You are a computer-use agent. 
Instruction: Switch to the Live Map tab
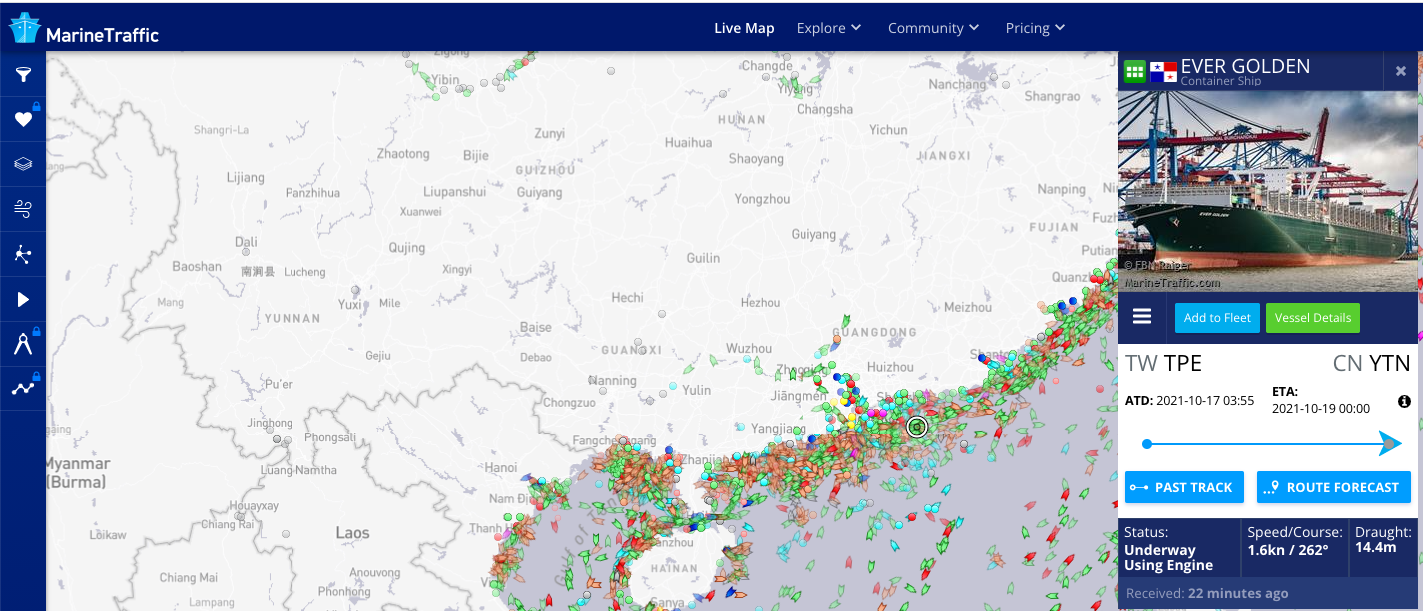744,28
